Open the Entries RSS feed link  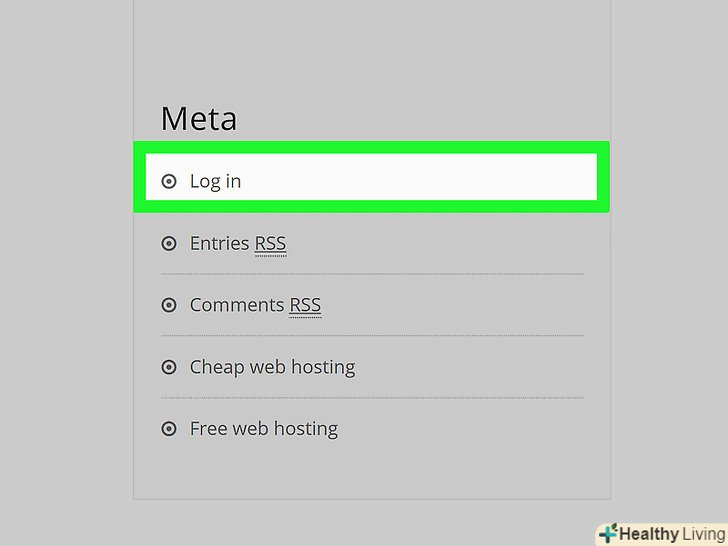tap(237, 243)
